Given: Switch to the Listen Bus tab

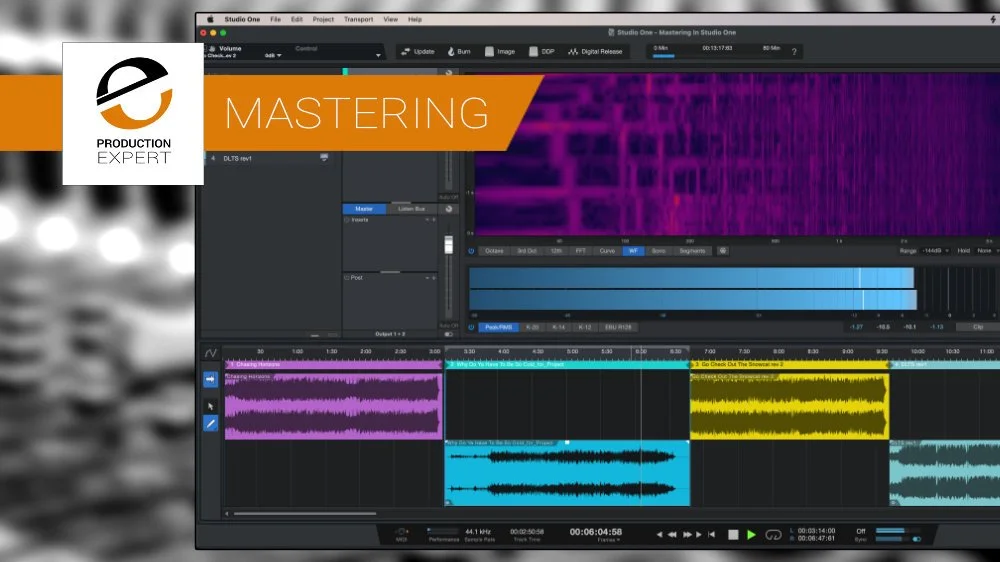Looking at the screenshot, I should click(x=411, y=209).
